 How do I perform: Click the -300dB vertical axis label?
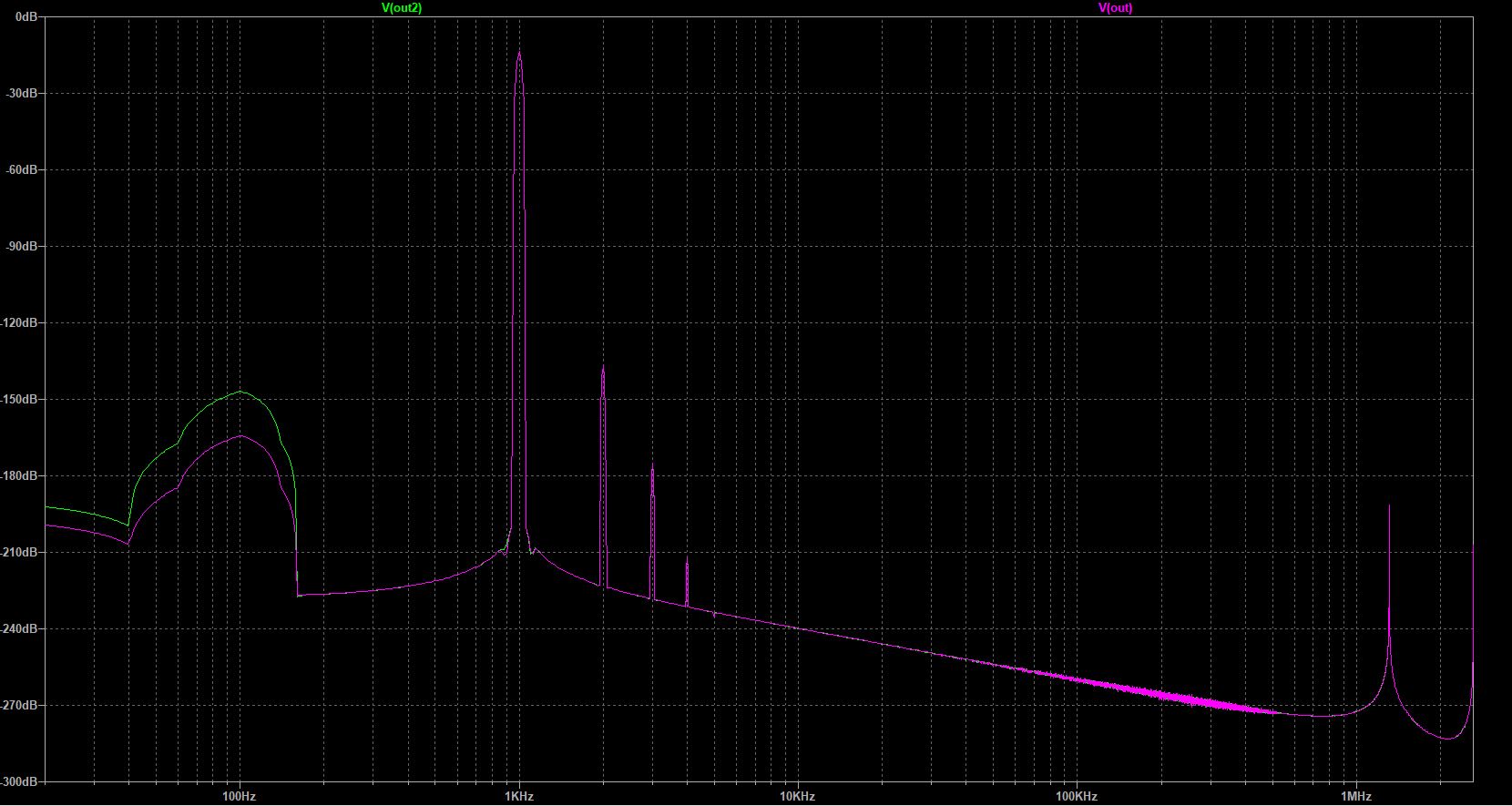point(20,781)
